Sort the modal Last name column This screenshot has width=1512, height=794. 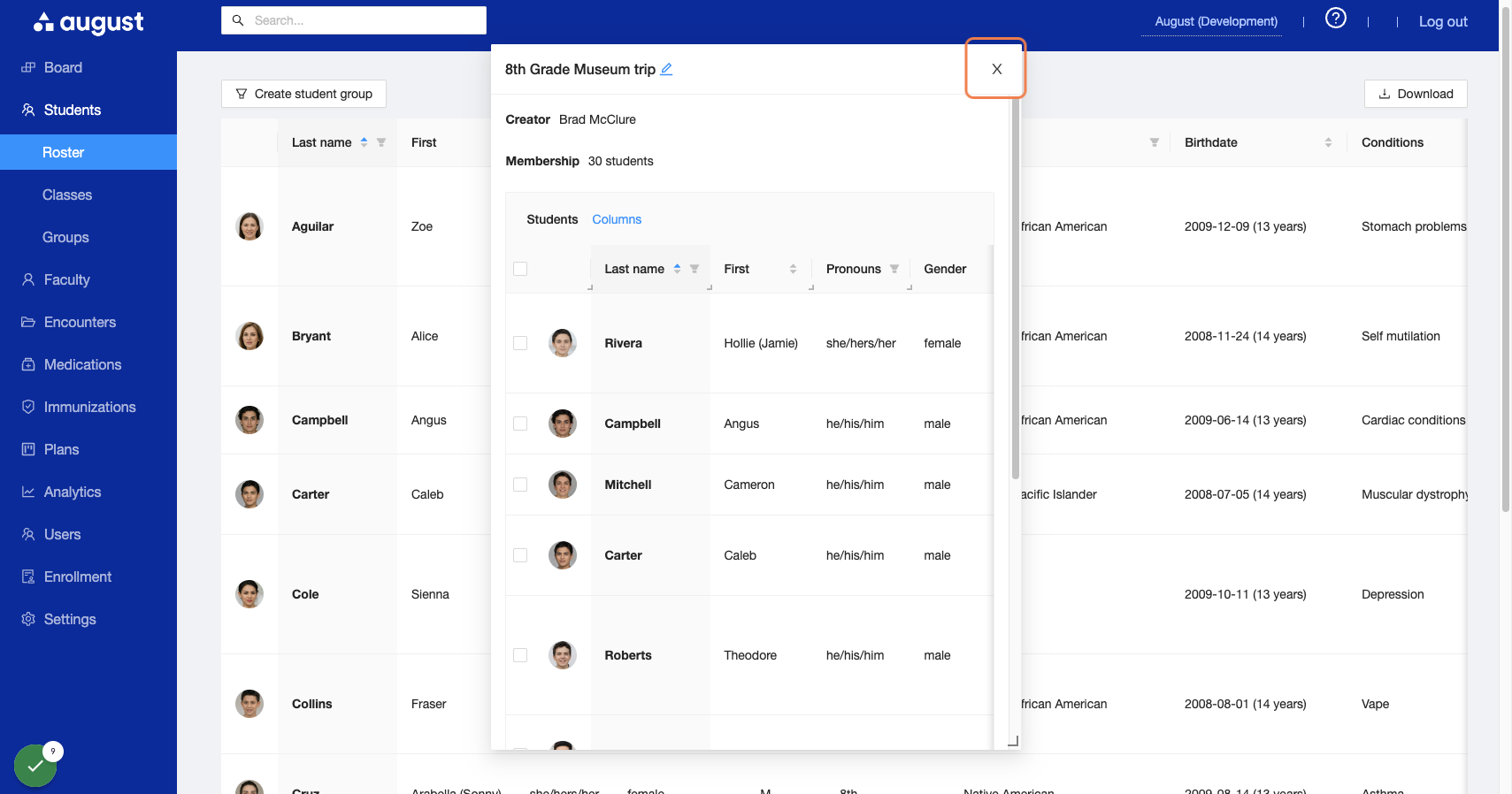(x=677, y=269)
